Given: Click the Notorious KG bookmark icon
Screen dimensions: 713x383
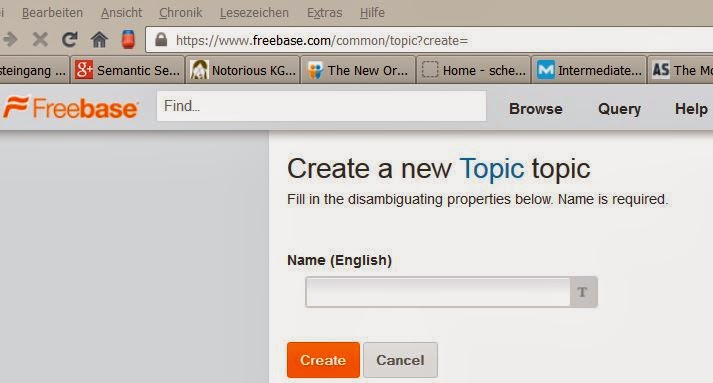Looking at the screenshot, I should (199, 70).
